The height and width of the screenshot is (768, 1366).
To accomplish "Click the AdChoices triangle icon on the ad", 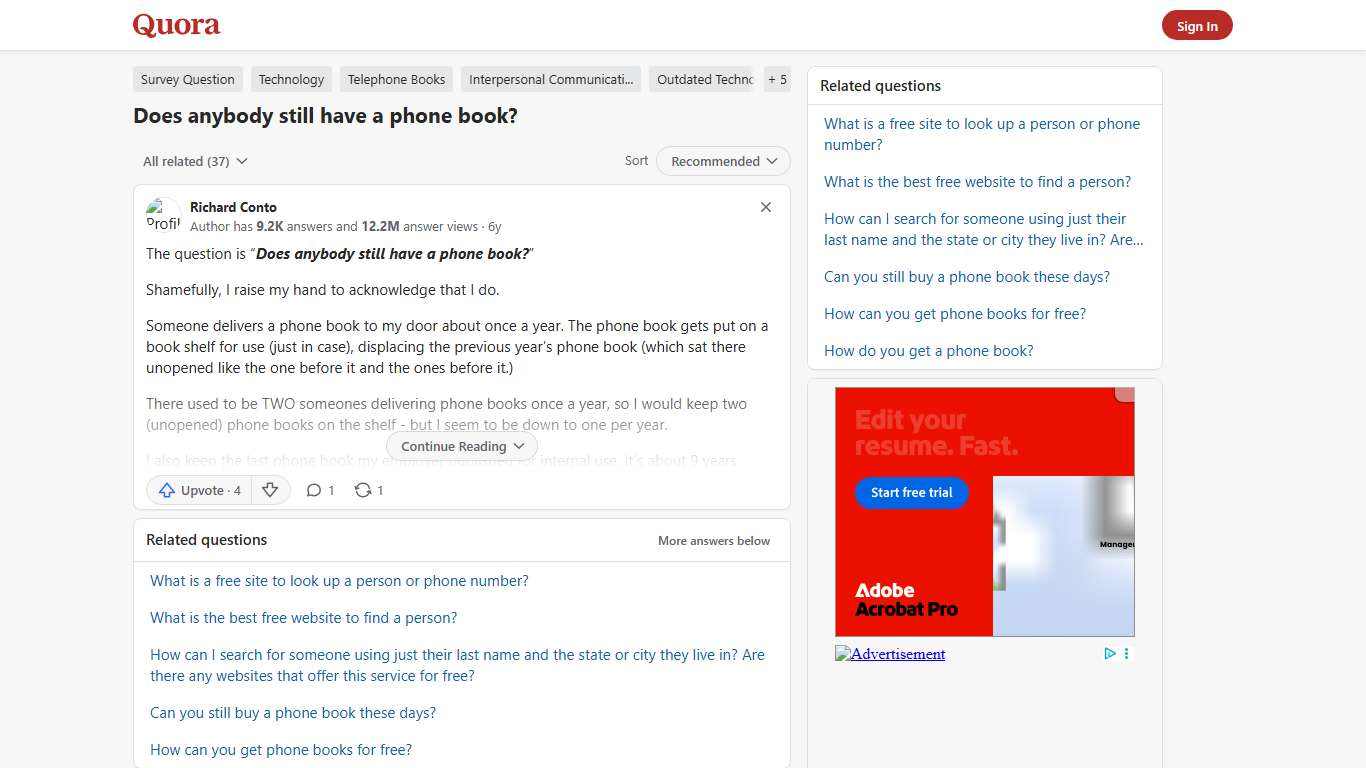I will click(1110, 653).
